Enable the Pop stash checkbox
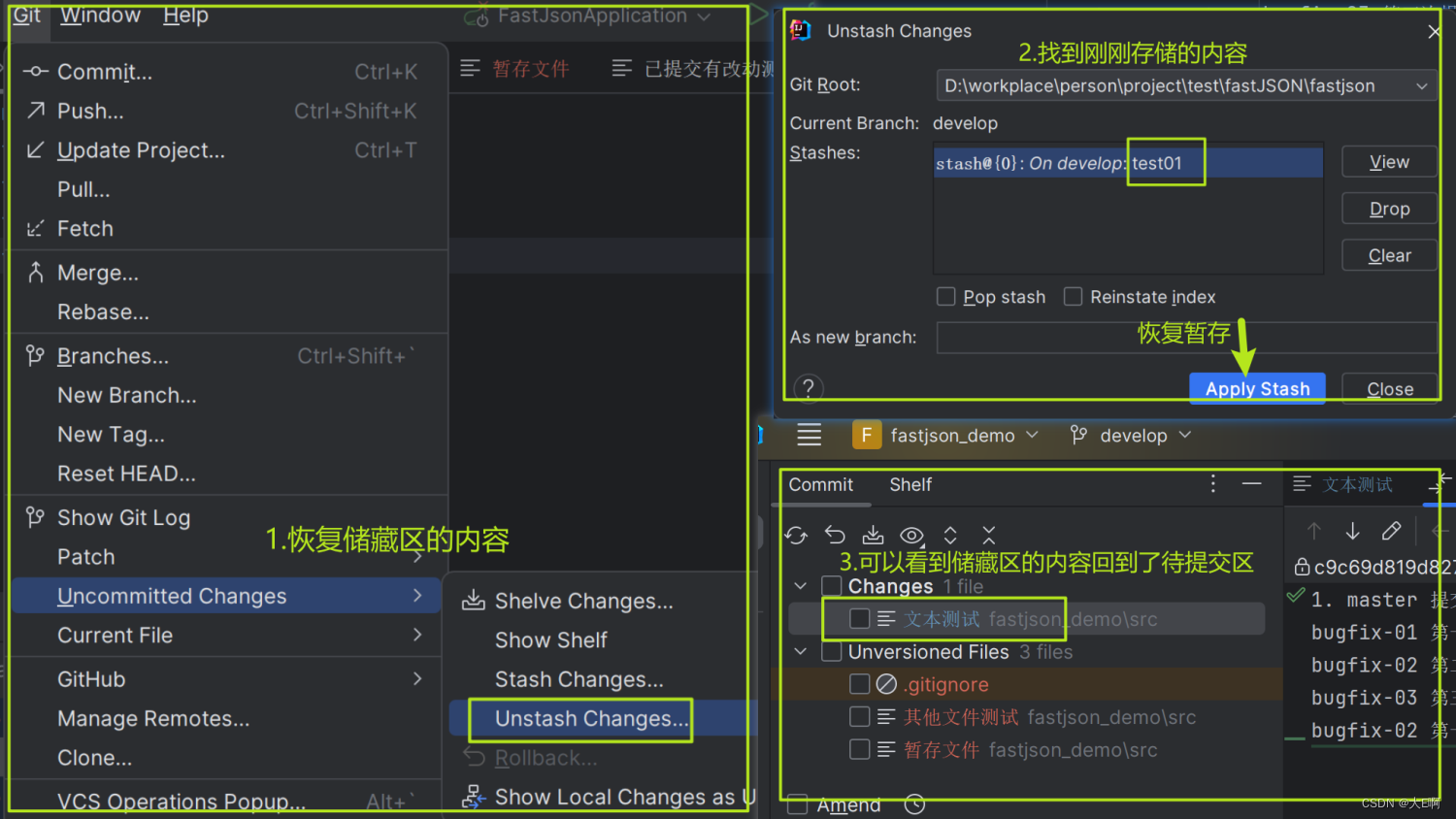1456x819 pixels. (x=945, y=296)
